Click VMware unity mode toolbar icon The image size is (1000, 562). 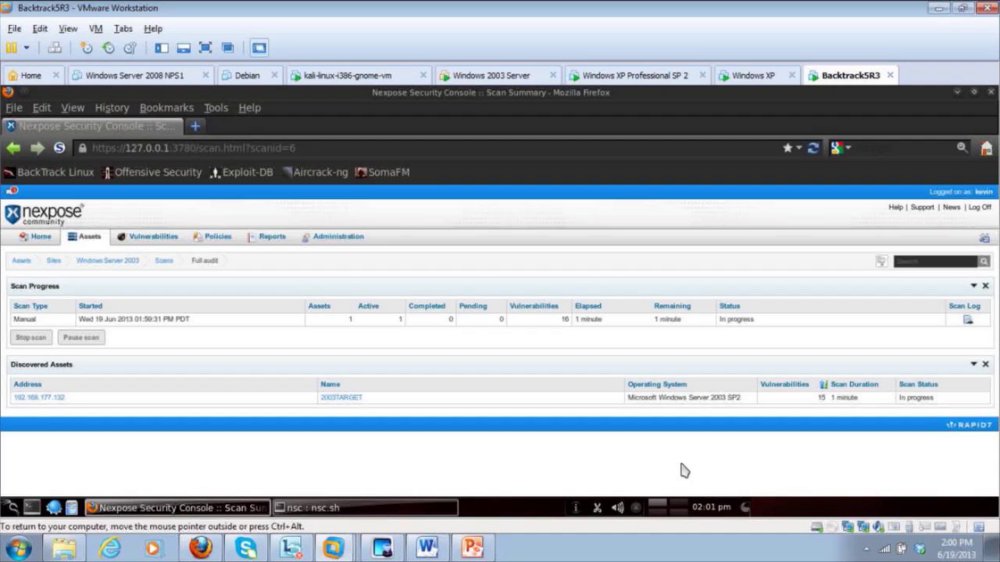(x=228, y=48)
